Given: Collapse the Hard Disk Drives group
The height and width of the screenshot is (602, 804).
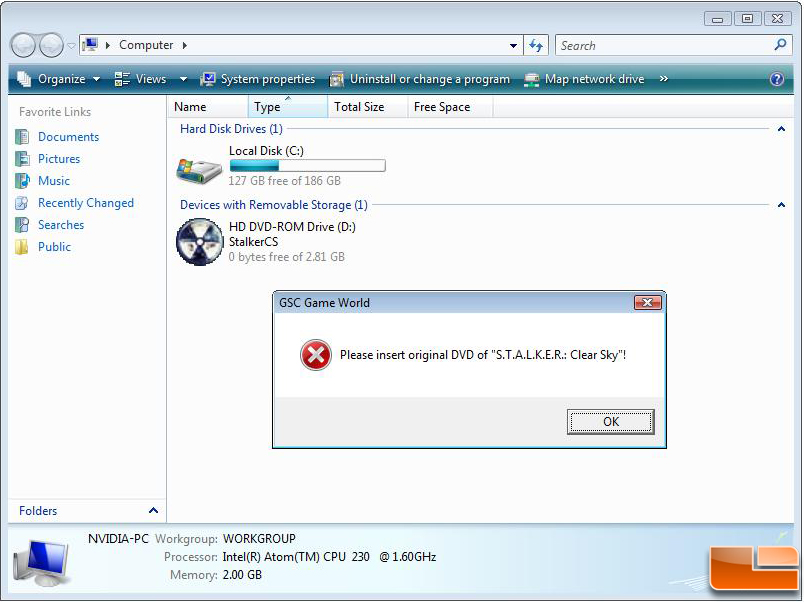Looking at the screenshot, I should point(781,129).
